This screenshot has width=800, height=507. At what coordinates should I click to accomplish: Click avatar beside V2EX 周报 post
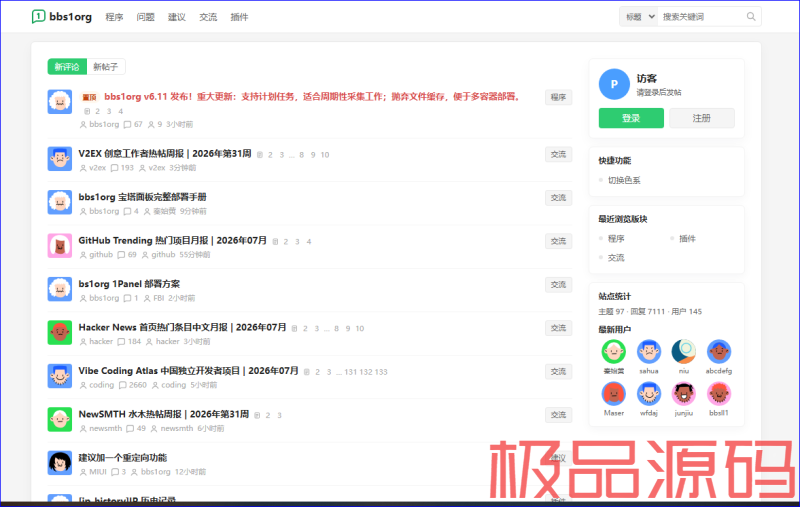coord(60,159)
